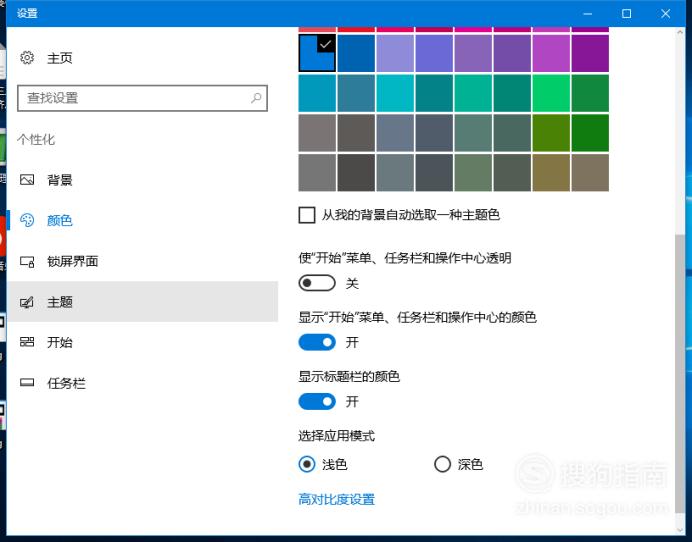This screenshot has height=542, width=692.
Task: Click the Lock screen icon
Action: (x=27, y=261)
